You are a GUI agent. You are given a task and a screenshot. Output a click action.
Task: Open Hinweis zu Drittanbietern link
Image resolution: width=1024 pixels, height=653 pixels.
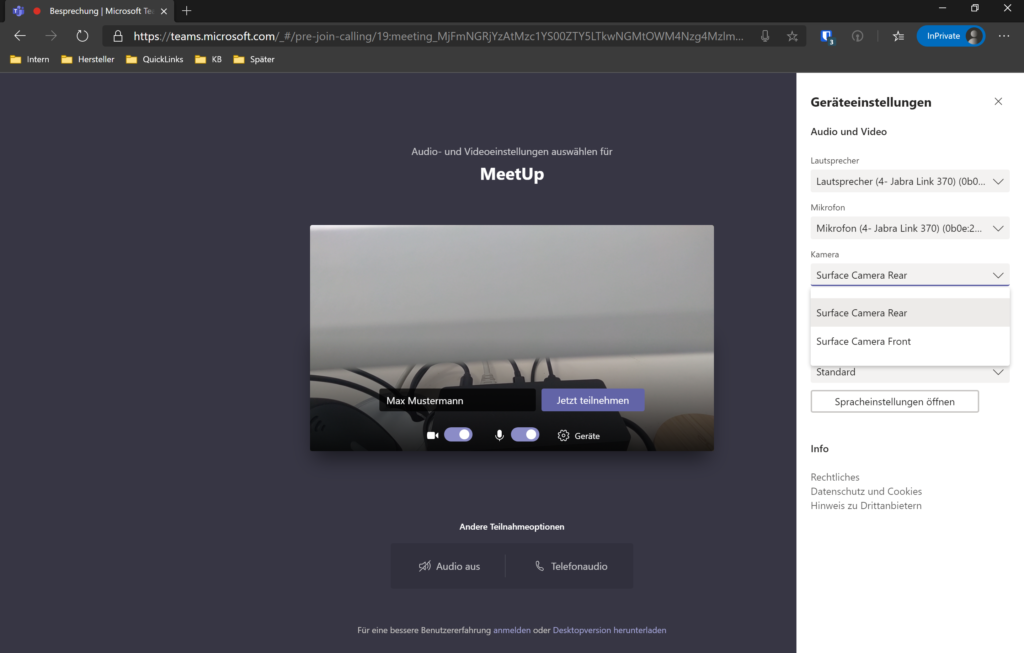(x=866, y=506)
